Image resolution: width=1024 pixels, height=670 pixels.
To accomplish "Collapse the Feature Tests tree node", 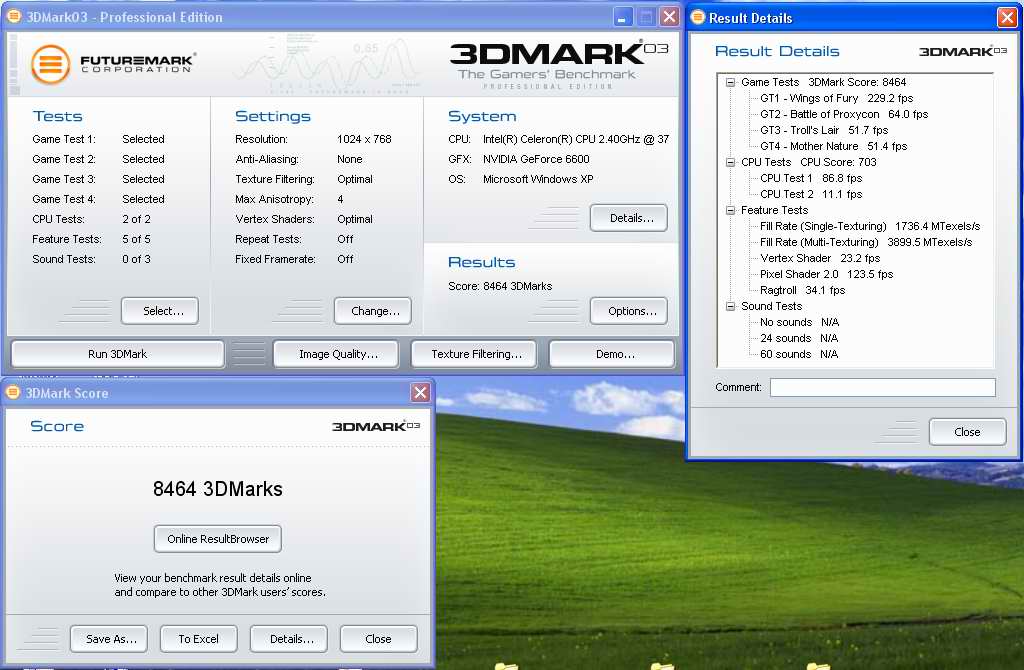I will click(x=730, y=210).
